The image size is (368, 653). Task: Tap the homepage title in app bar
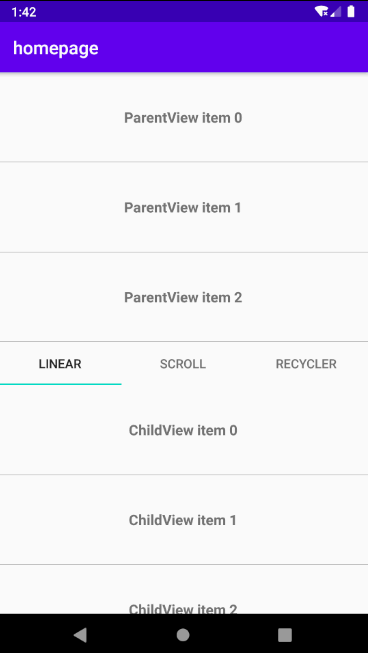[x=56, y=48]
